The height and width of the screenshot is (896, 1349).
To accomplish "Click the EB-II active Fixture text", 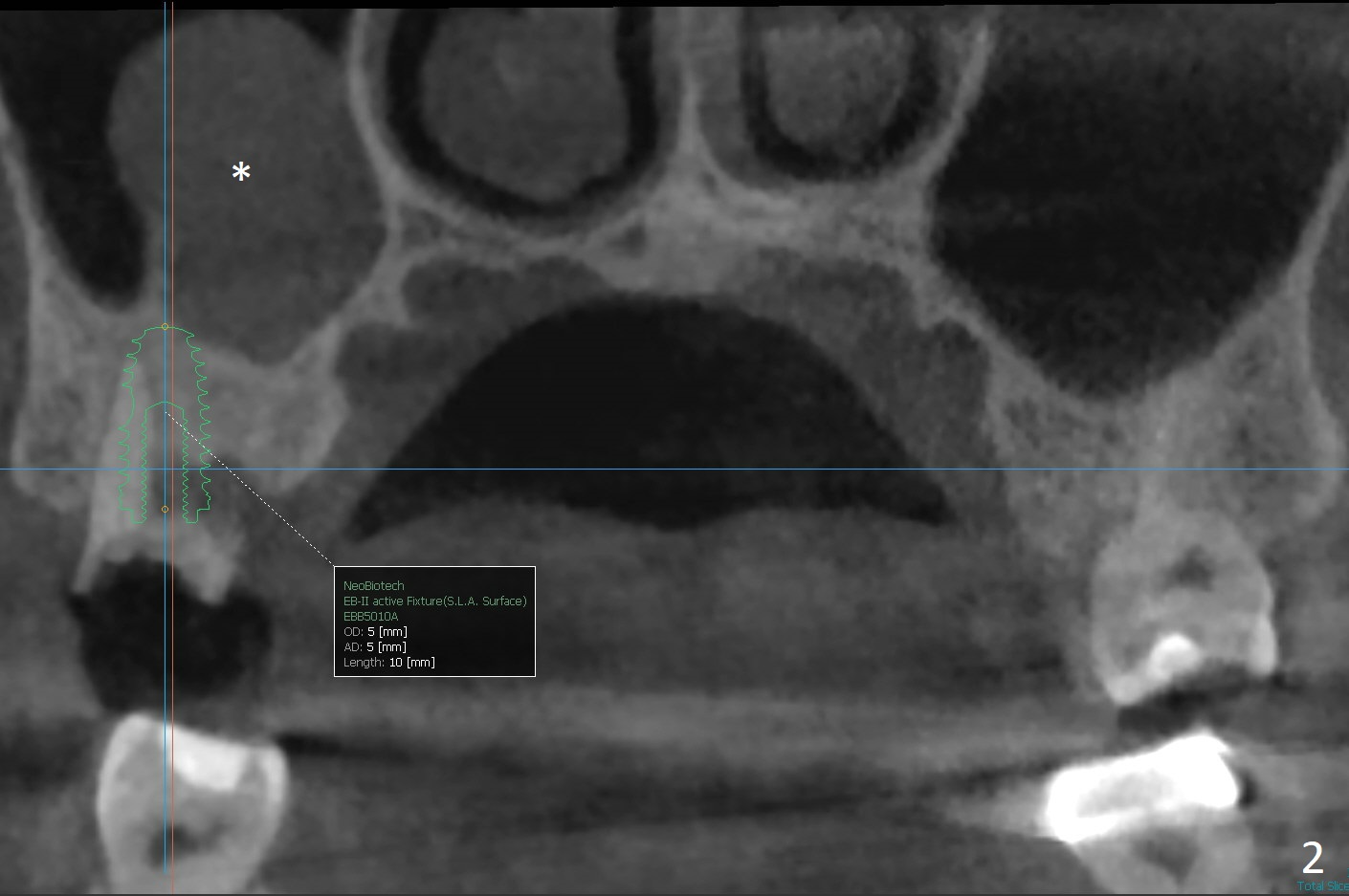I will [434, 601].
